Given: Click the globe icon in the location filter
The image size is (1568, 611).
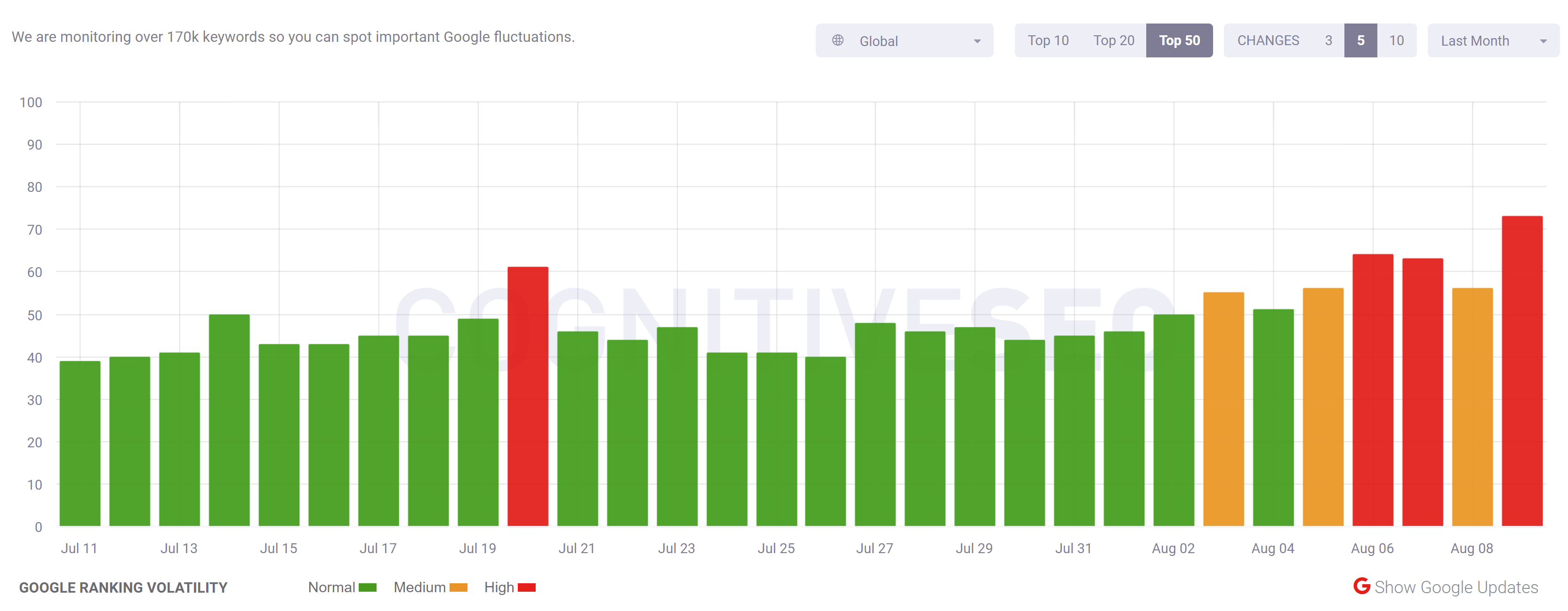Looking at the screenshot, I should tap(839, 40).
